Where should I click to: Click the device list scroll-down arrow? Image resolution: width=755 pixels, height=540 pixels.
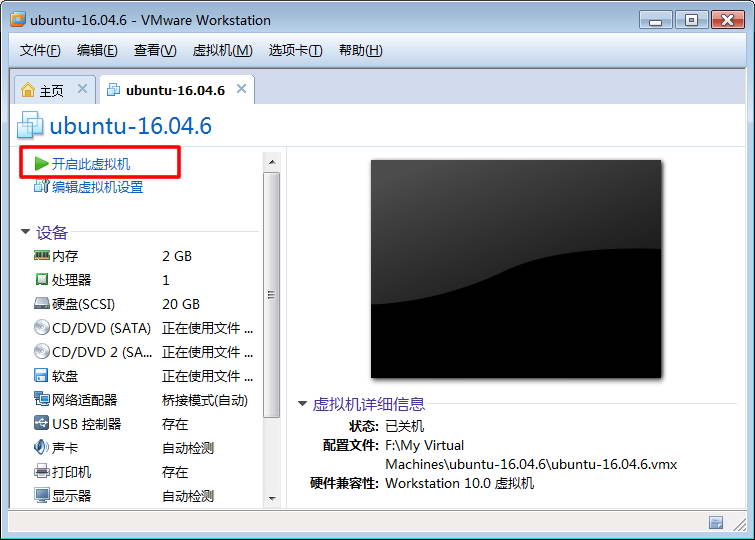pos(271,498)
